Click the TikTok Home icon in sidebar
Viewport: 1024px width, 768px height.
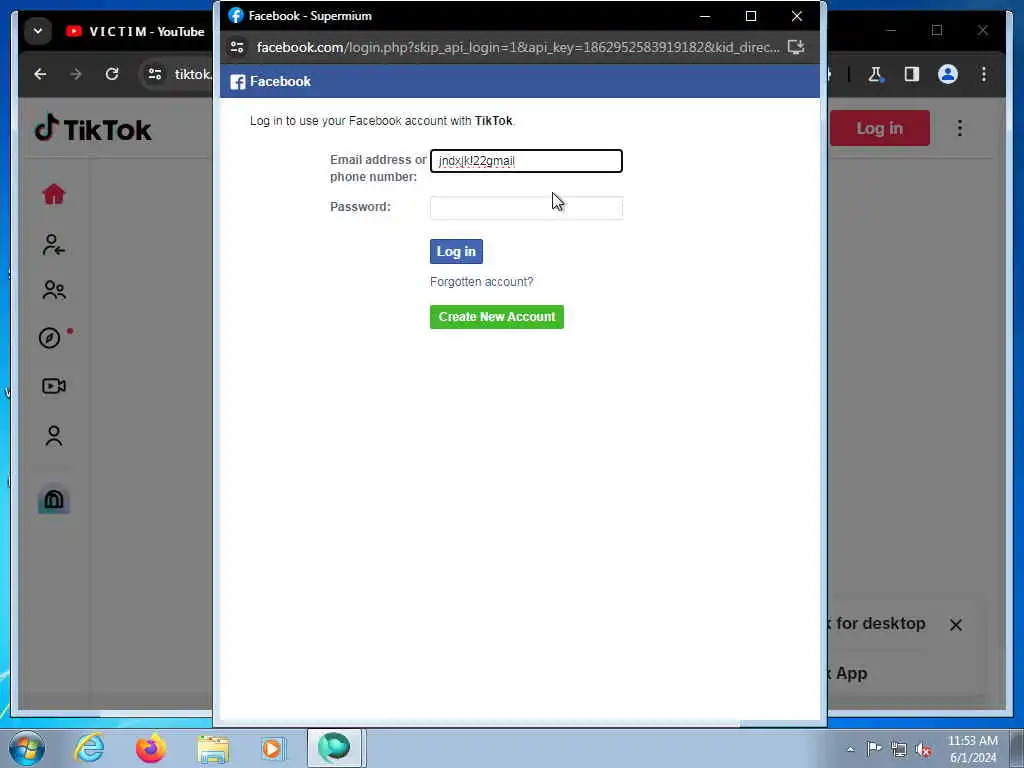[x=54, y=195]
